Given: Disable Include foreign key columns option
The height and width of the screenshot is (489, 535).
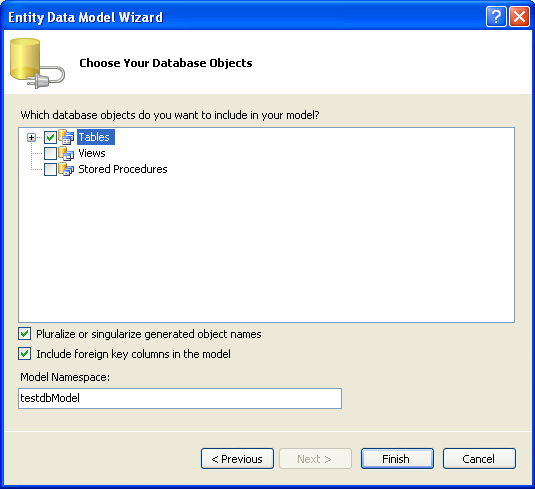Looking at the screenshot, I should [x=25, y=354].
